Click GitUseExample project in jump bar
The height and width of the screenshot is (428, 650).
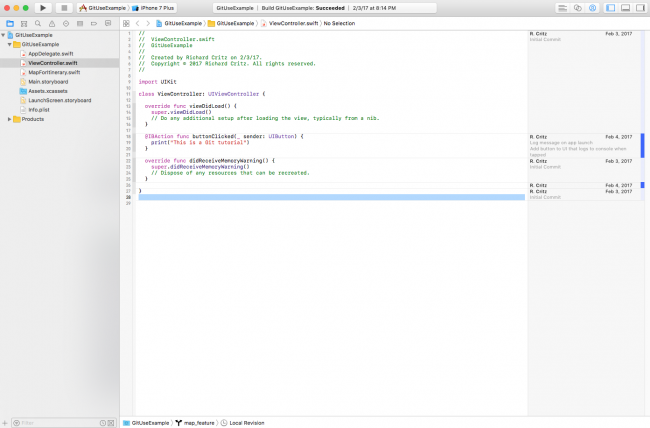point(179,24)
